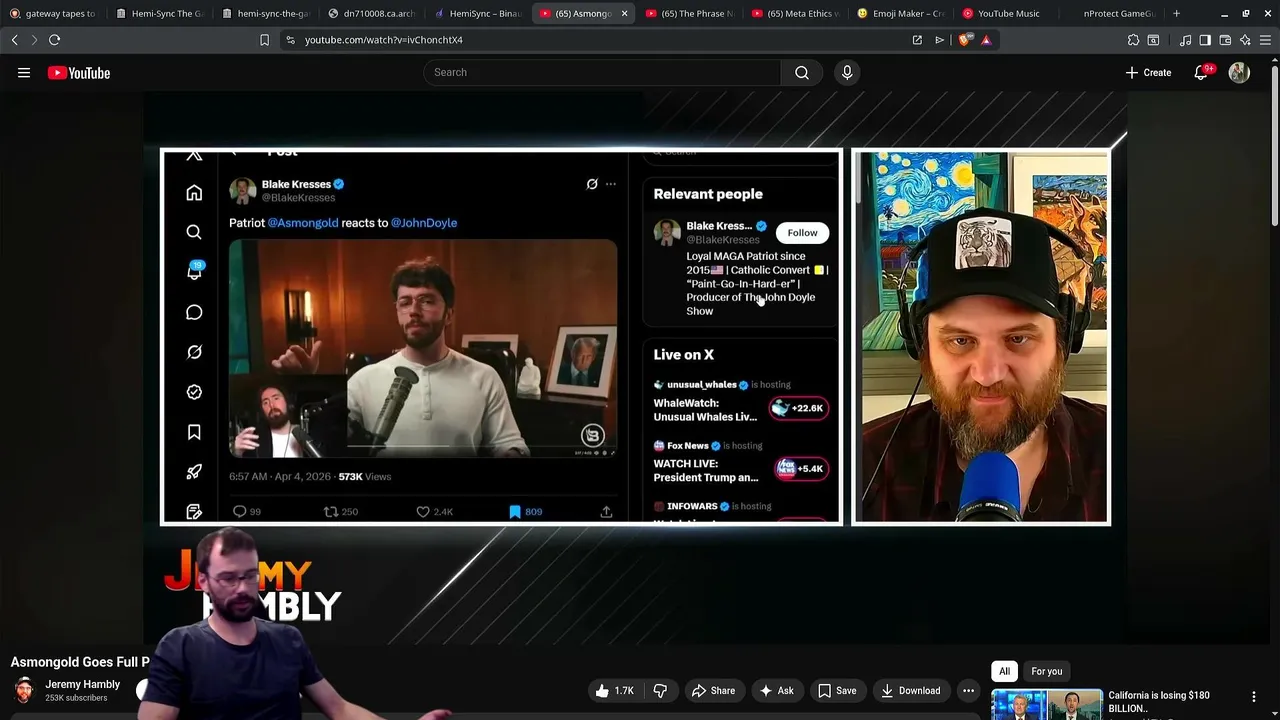The height and width of the screenshot is (720, 1280).
Task: Open more actions three-dot menu
Action: [x=968, y=690]
